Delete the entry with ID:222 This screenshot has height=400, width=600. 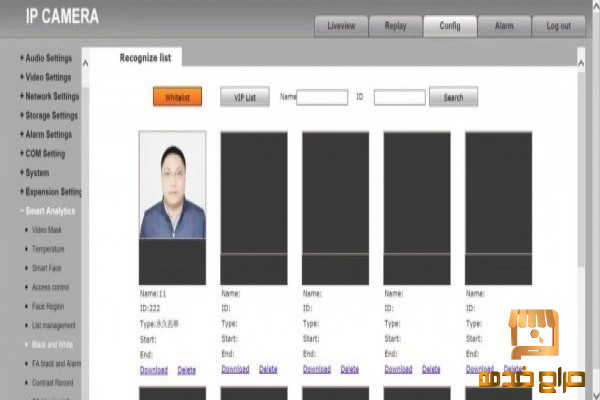tap(187, 371)
